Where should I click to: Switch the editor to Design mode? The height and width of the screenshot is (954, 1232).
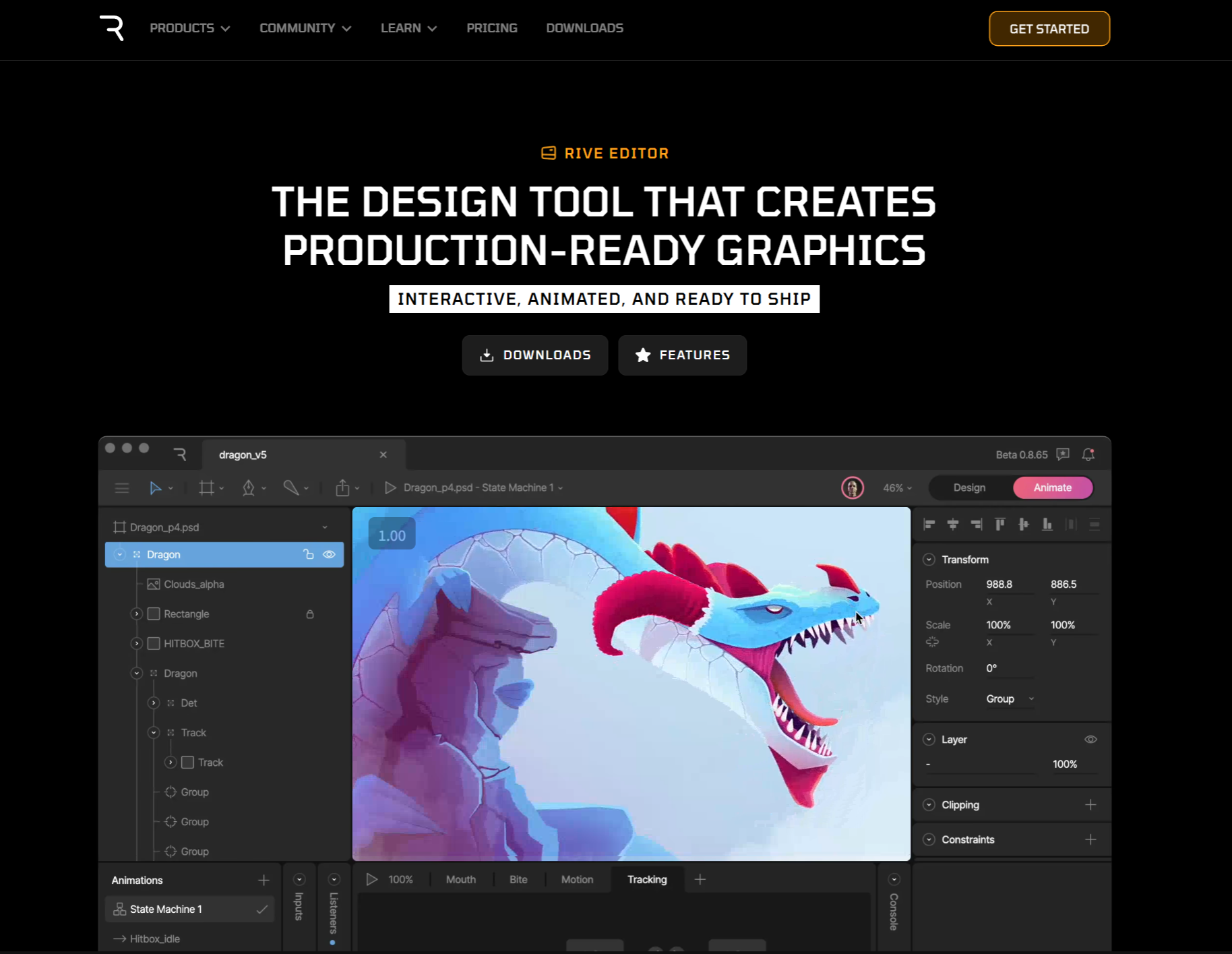(969, 487)
